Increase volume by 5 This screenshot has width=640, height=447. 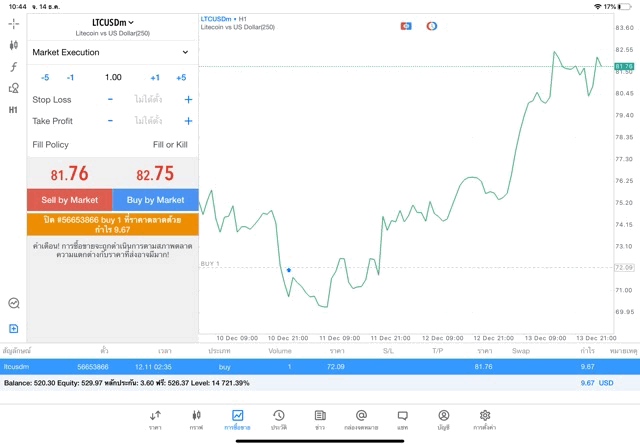(181, 78)
